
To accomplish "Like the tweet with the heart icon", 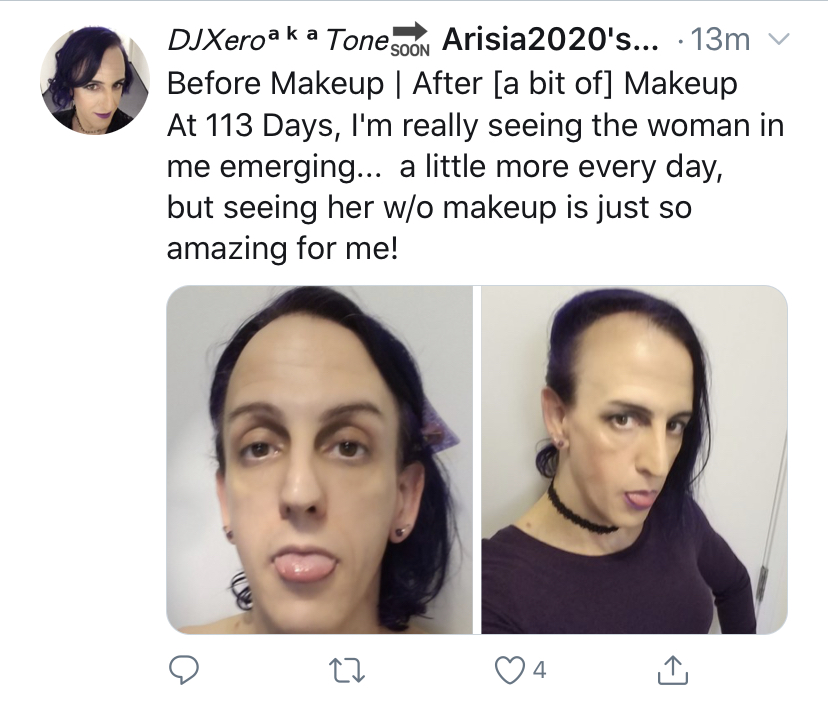I will (x=510, y=670).
